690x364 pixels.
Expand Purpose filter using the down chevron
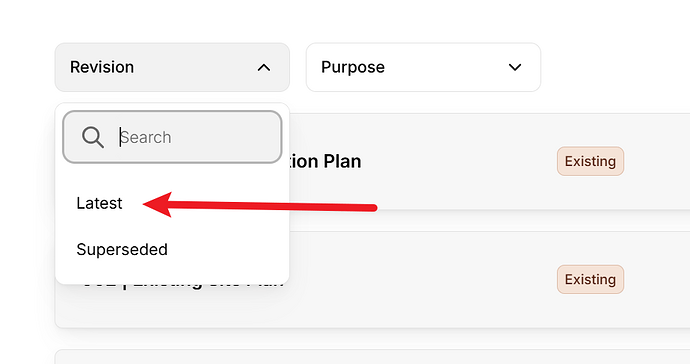click(x=515, y=67)
